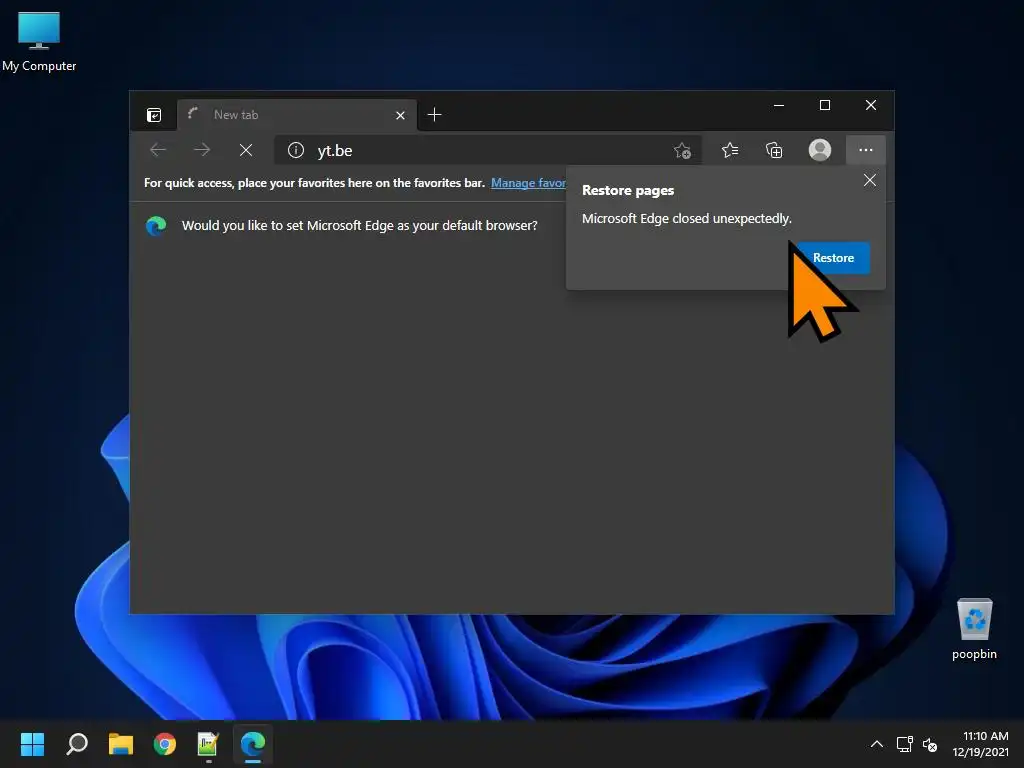Click the Restore button
1024x768 pixels.
(833, 258)
